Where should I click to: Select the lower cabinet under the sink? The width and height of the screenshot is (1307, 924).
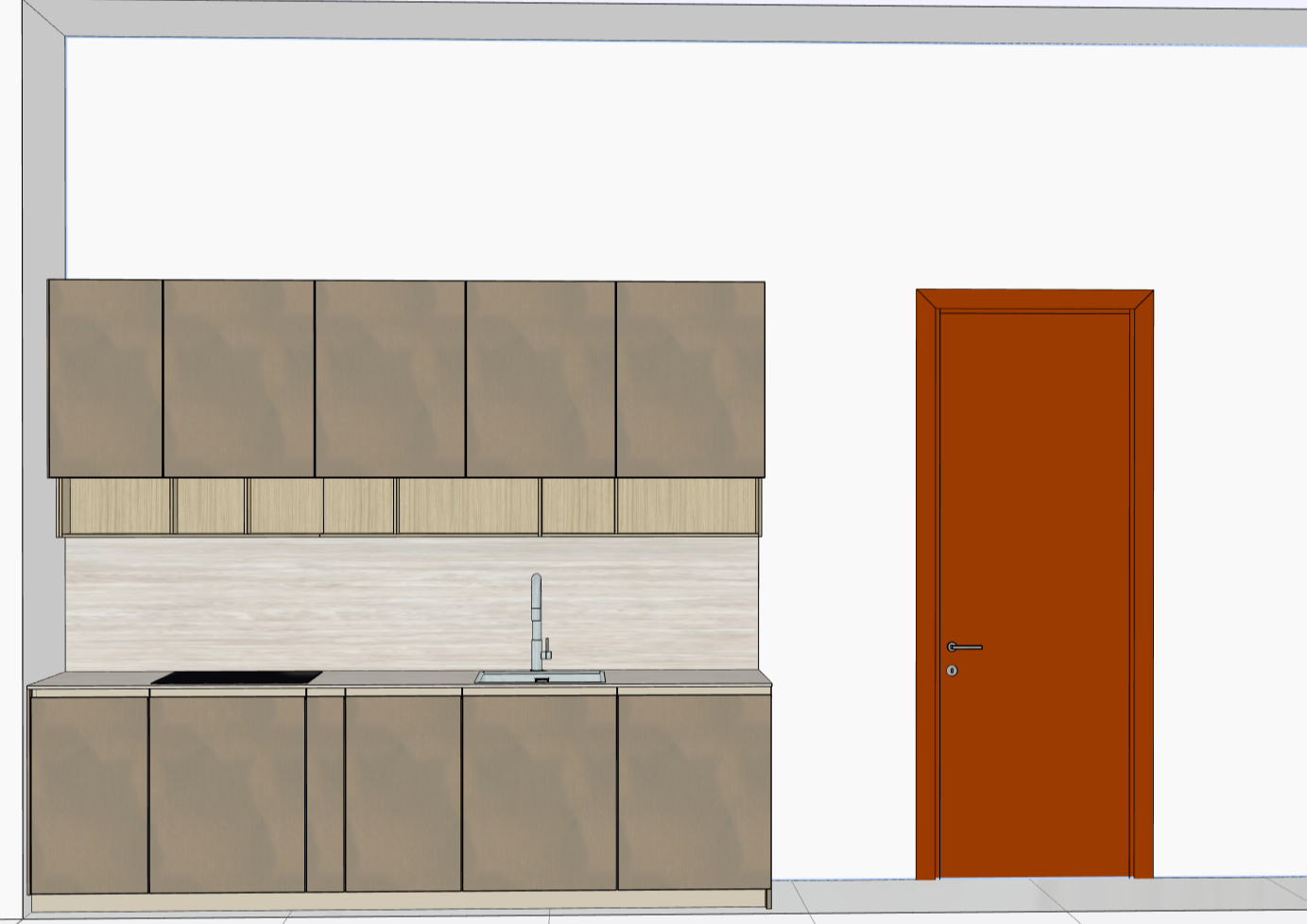[539, 794]
